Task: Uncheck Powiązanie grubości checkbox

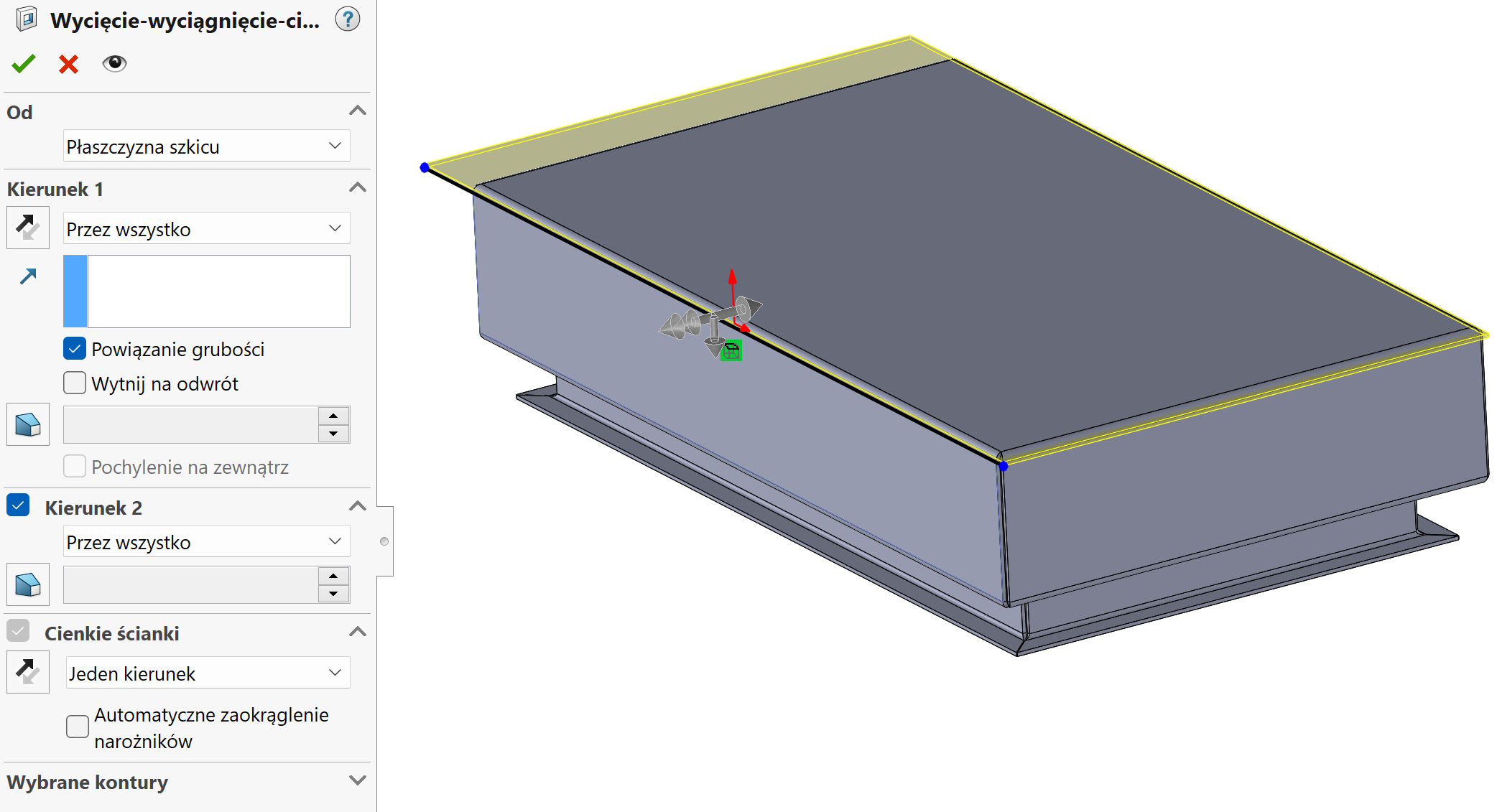Action: (75, 349)
